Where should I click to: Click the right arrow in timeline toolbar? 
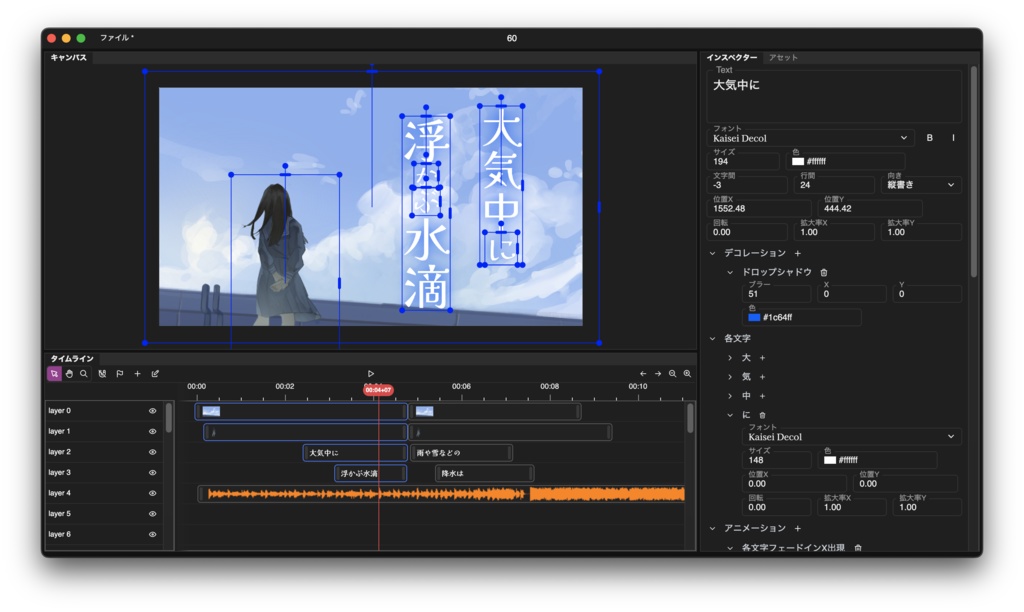(658, 374)
